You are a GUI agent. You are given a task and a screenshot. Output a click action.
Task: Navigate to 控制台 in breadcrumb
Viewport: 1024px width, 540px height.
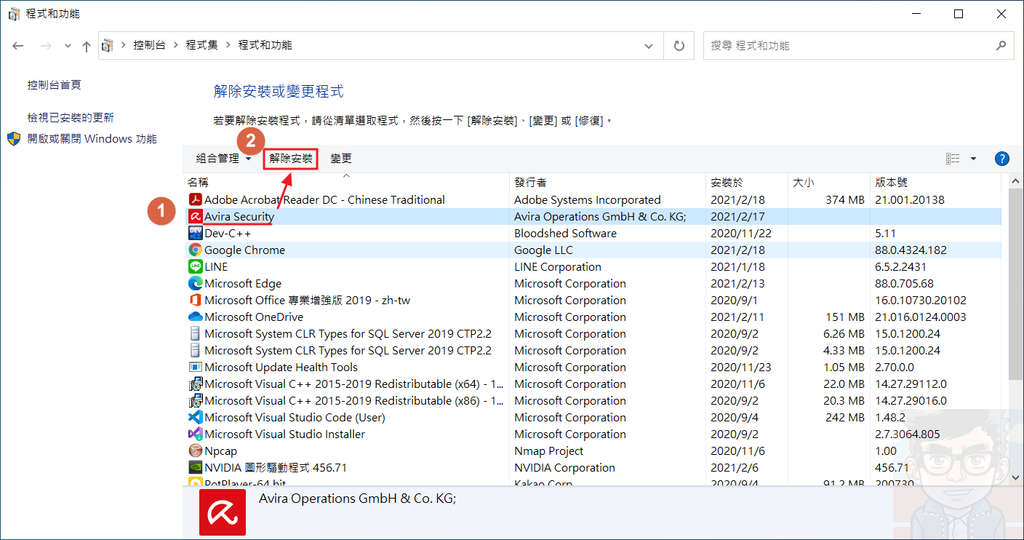(149, 45)
